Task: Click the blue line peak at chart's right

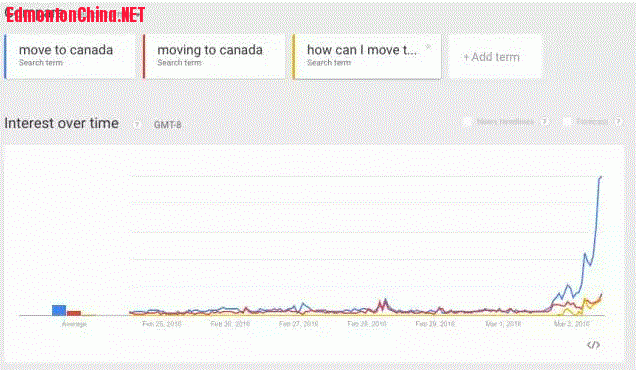Action: (601, 177)
